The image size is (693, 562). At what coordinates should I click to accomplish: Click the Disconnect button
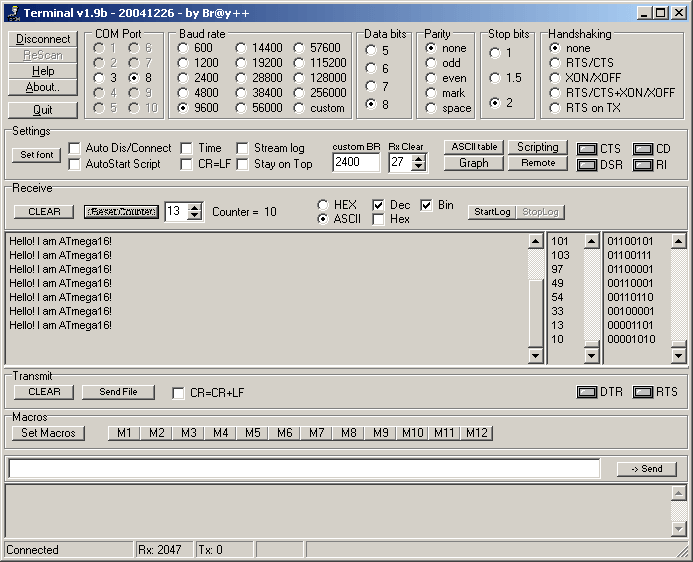pyautogui.click(x=43, y=39)
